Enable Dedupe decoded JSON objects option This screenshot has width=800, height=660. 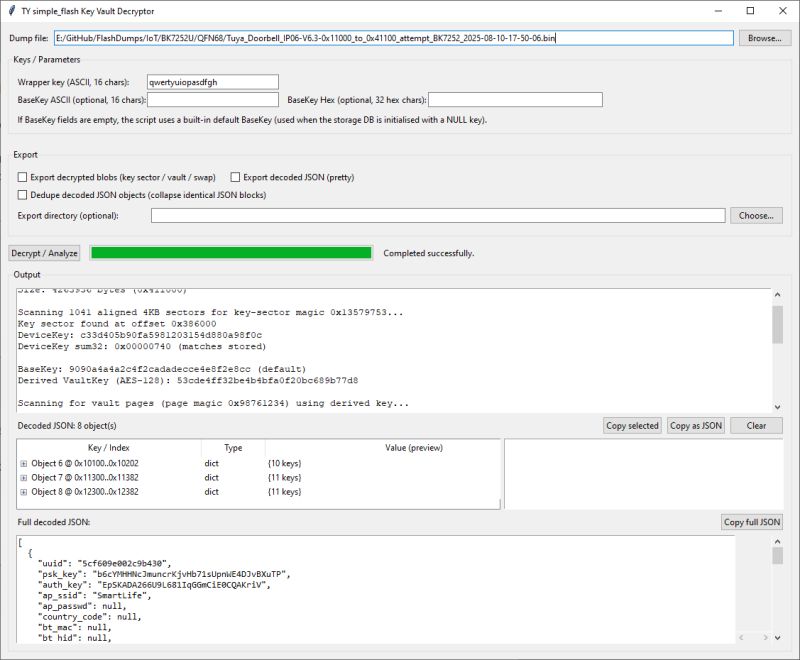(21, 194)
